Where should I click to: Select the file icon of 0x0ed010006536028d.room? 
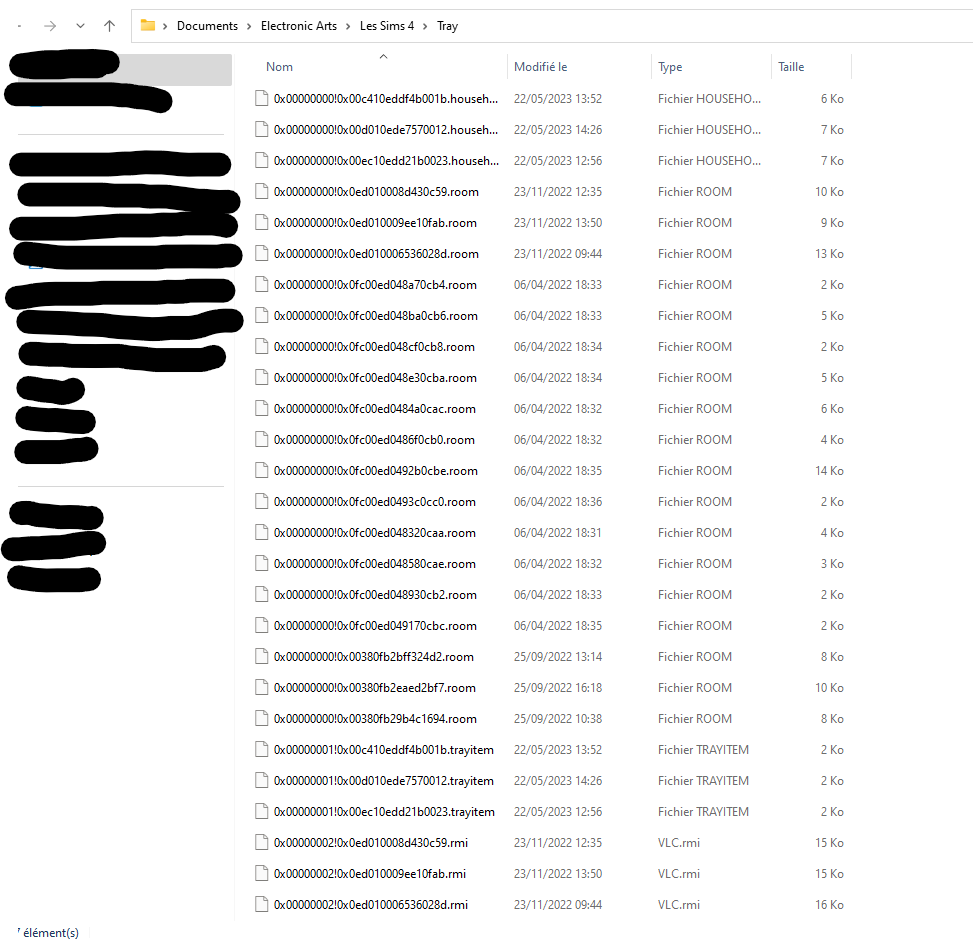click(x=261, y=253)
